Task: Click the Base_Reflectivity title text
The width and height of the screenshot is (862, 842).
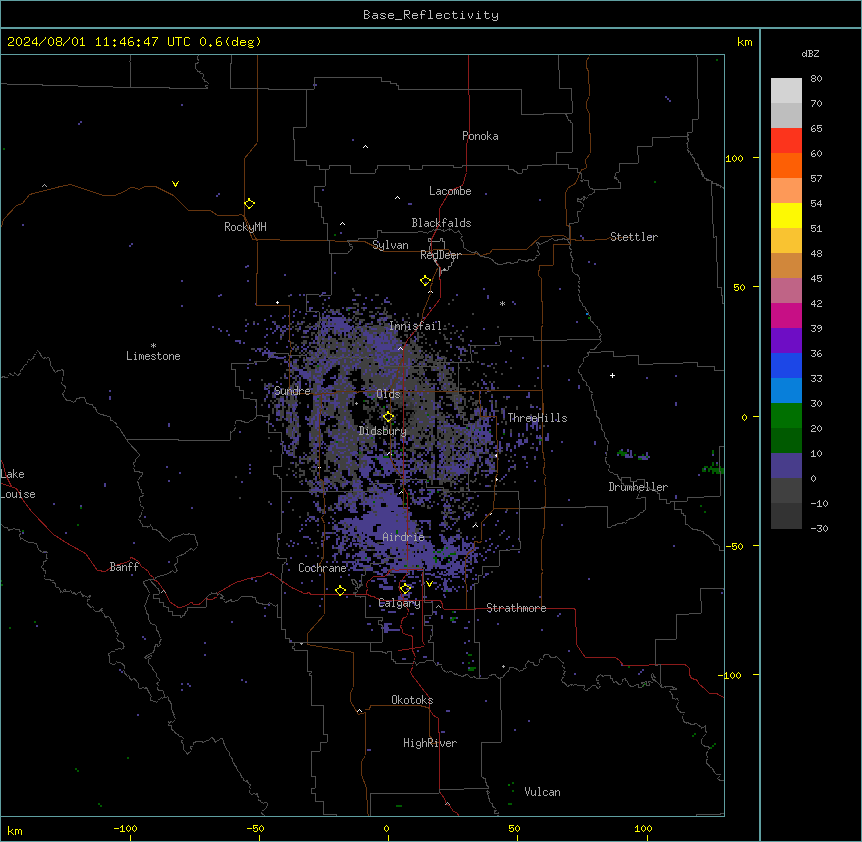Action: click(431, 15)
